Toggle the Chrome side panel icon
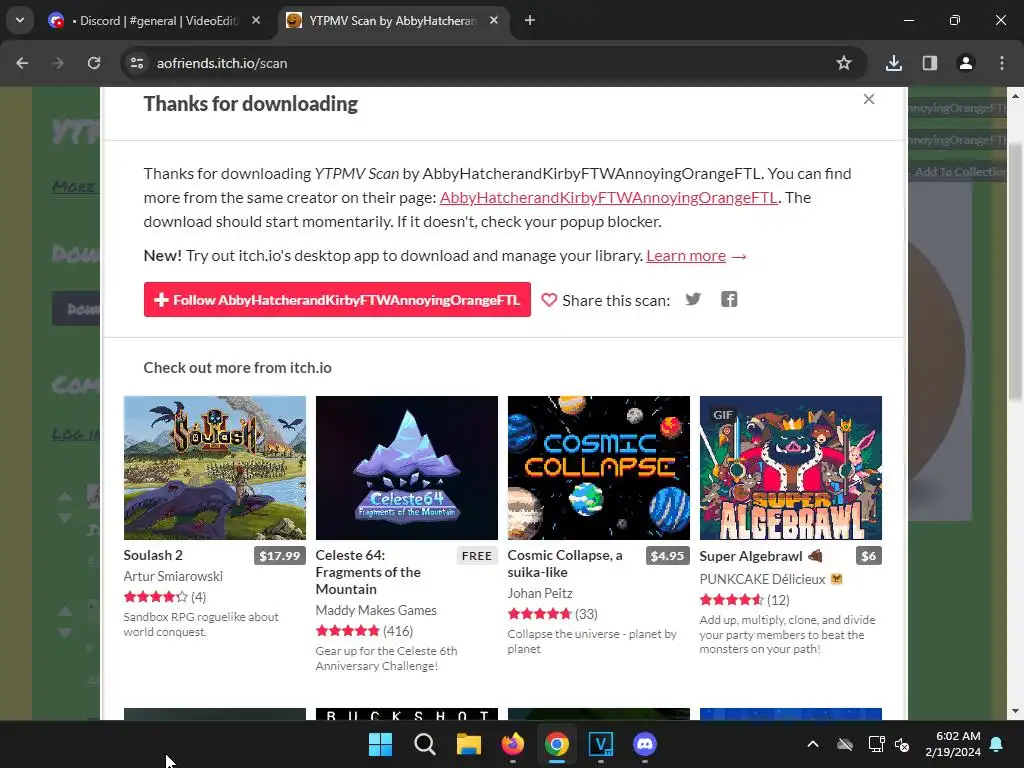Screen dimensions: 1024x768 pyautogui.click(x=930, y=63)
